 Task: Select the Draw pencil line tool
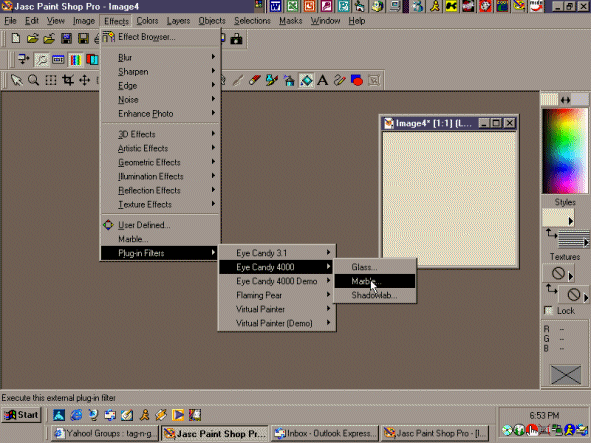point(339,80)
